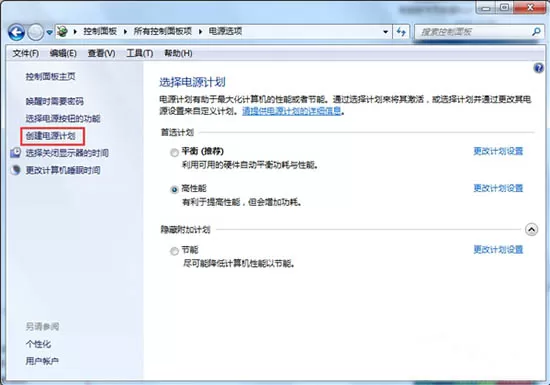Screen dimensions: 550x385
Task: Open recent pages dropdown beside the navigation arrows
Action: [49, 33]
